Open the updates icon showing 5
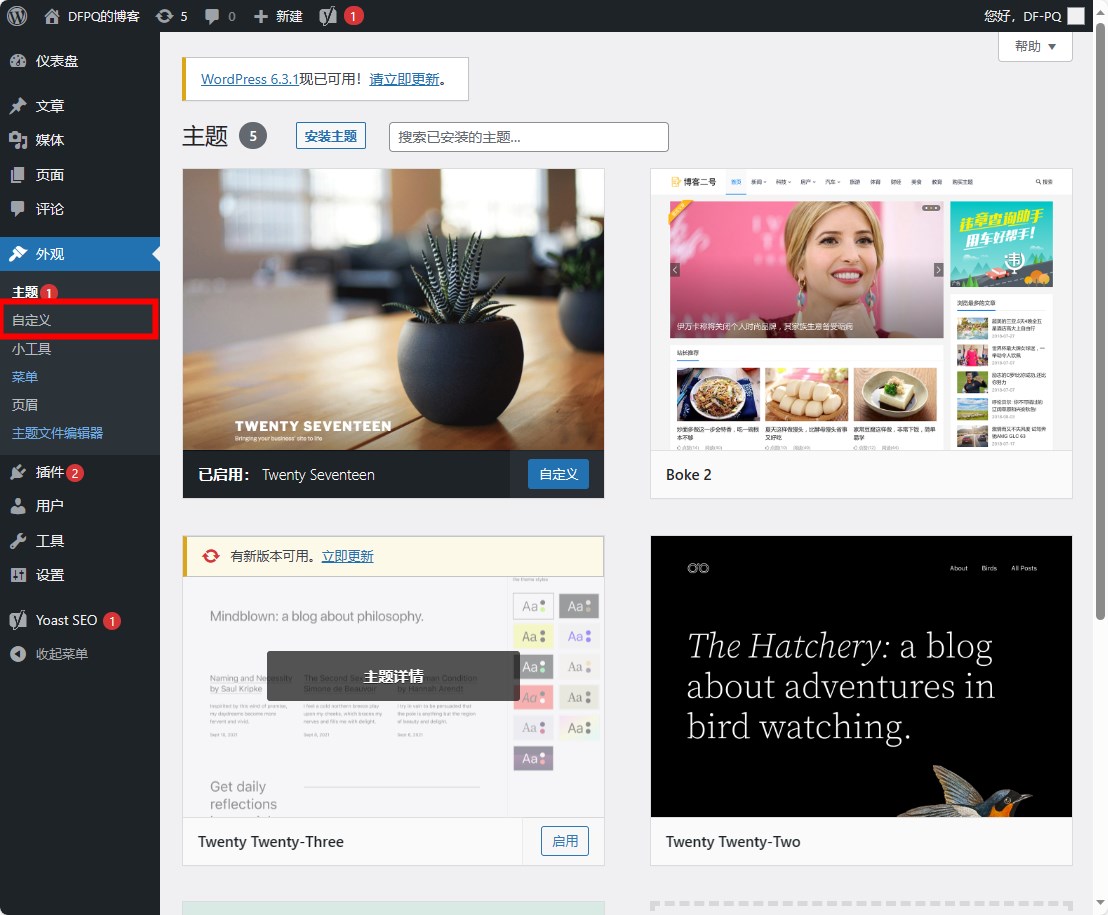 click(x=165, y=16)
